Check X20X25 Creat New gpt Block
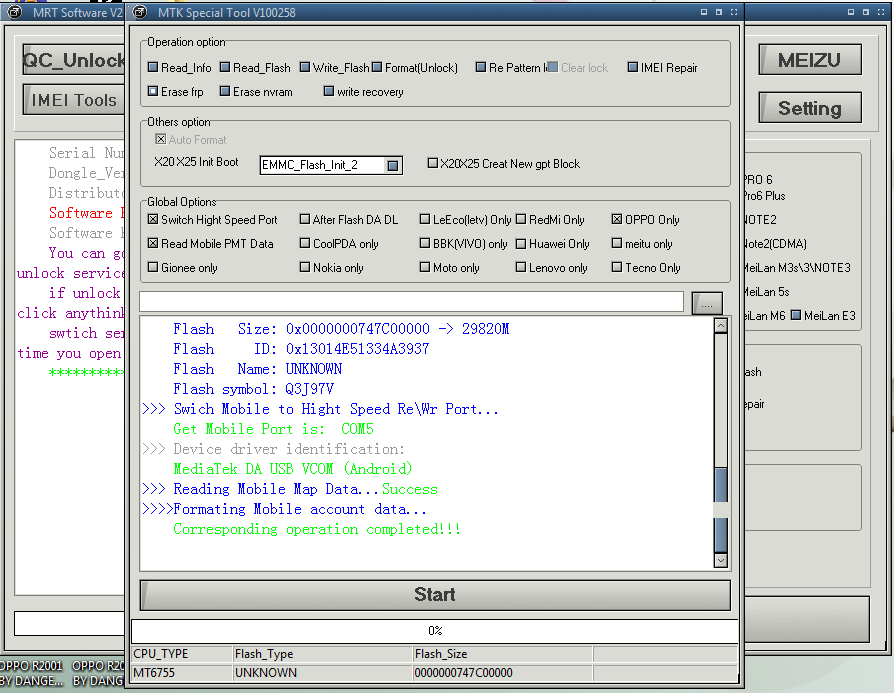This screenshot has height=693, width=894. point(433,163)
